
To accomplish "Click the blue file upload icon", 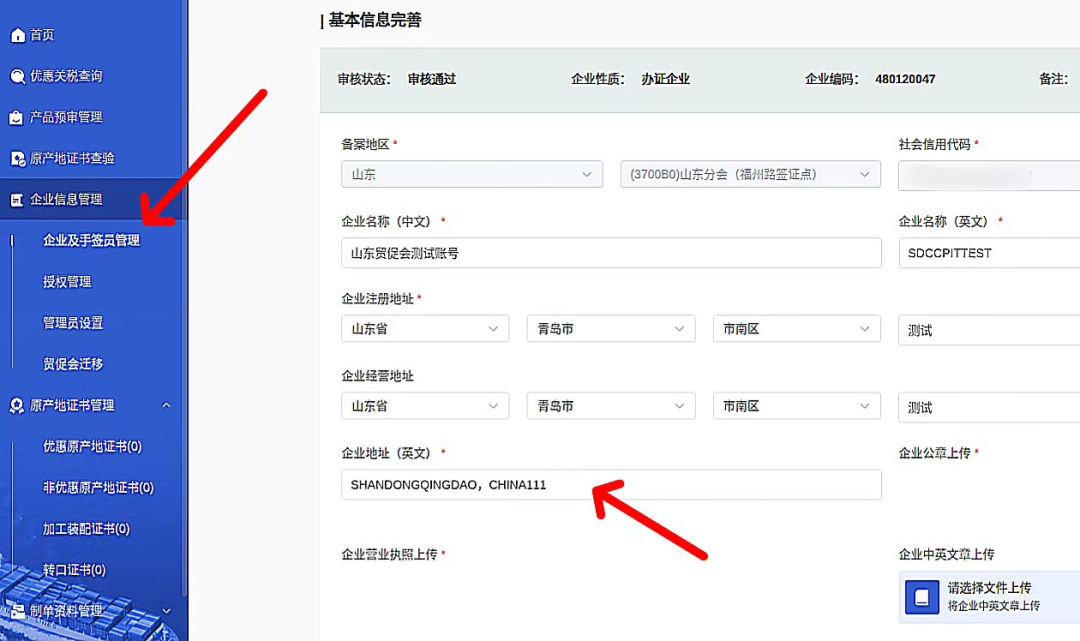I will click(x=921, y=596).
